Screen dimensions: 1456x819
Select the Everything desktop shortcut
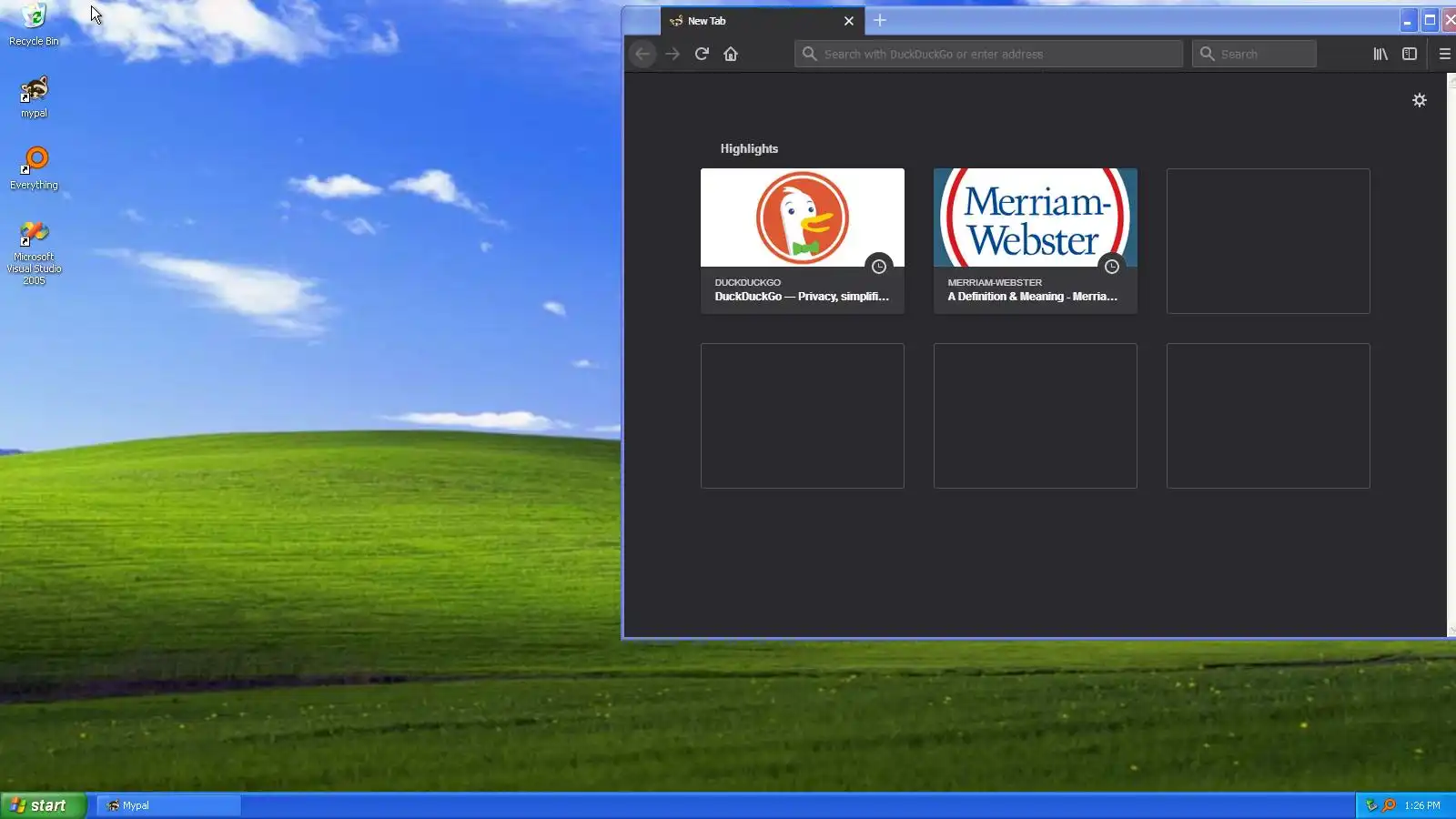tap(34, 168)
